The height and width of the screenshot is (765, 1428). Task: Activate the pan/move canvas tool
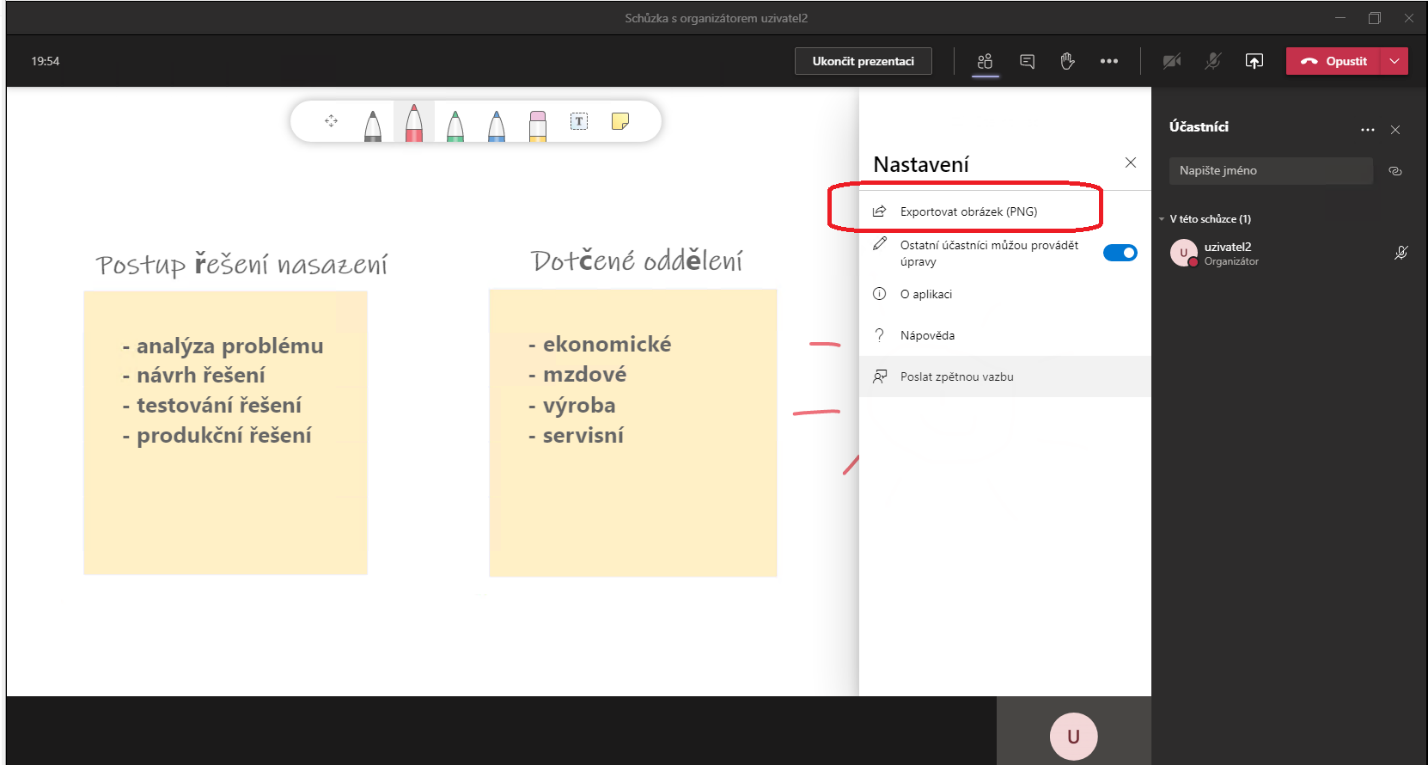coord(331,121)
